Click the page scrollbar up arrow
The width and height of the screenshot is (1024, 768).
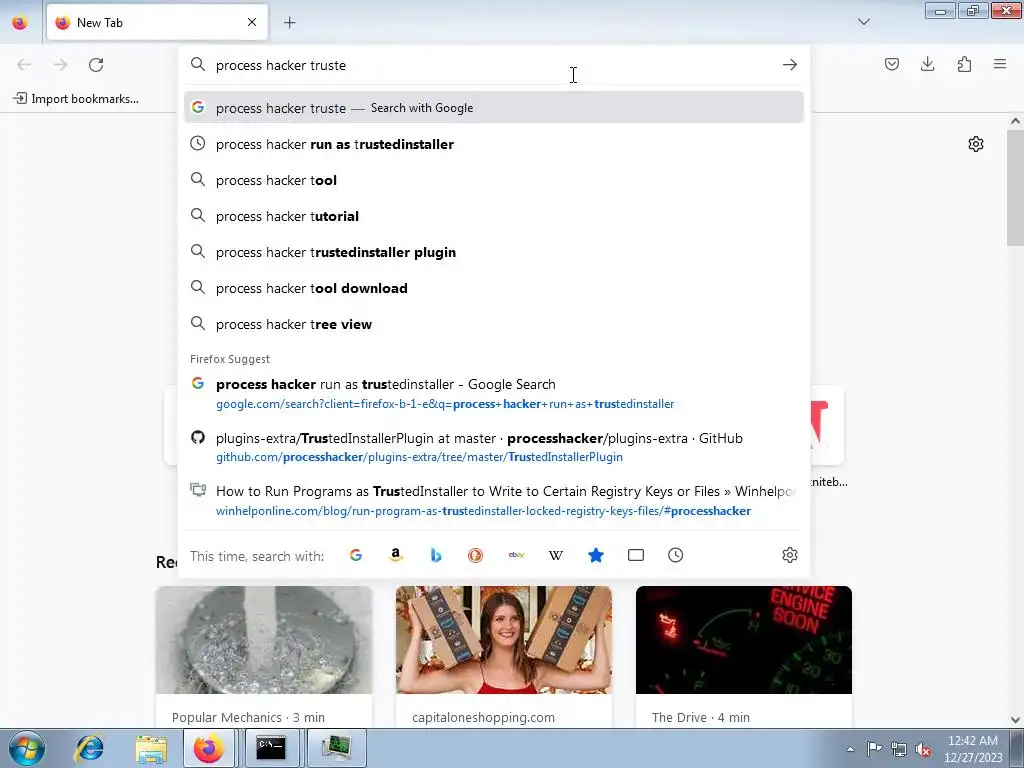[1015, 121]
